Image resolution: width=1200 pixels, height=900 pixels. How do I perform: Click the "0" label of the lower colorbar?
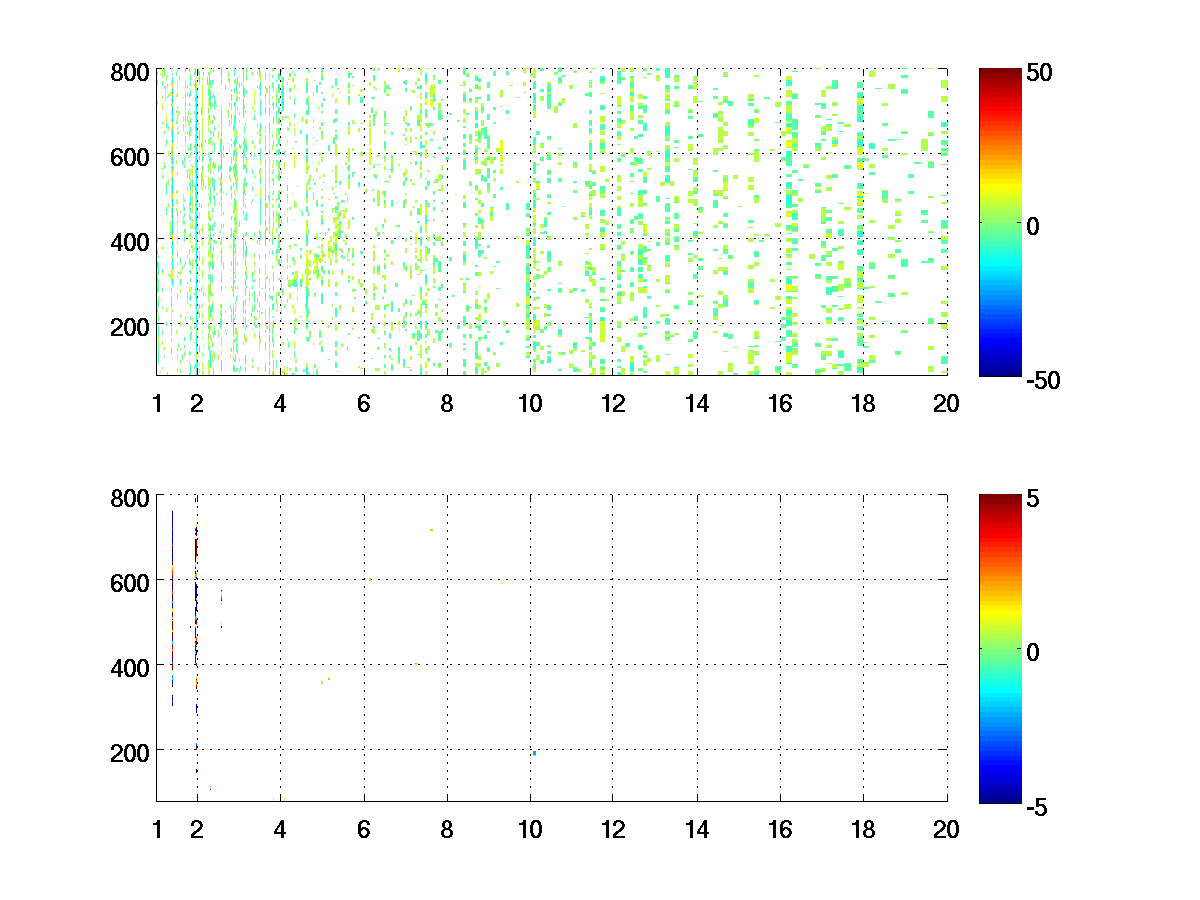coord(1034,651)
